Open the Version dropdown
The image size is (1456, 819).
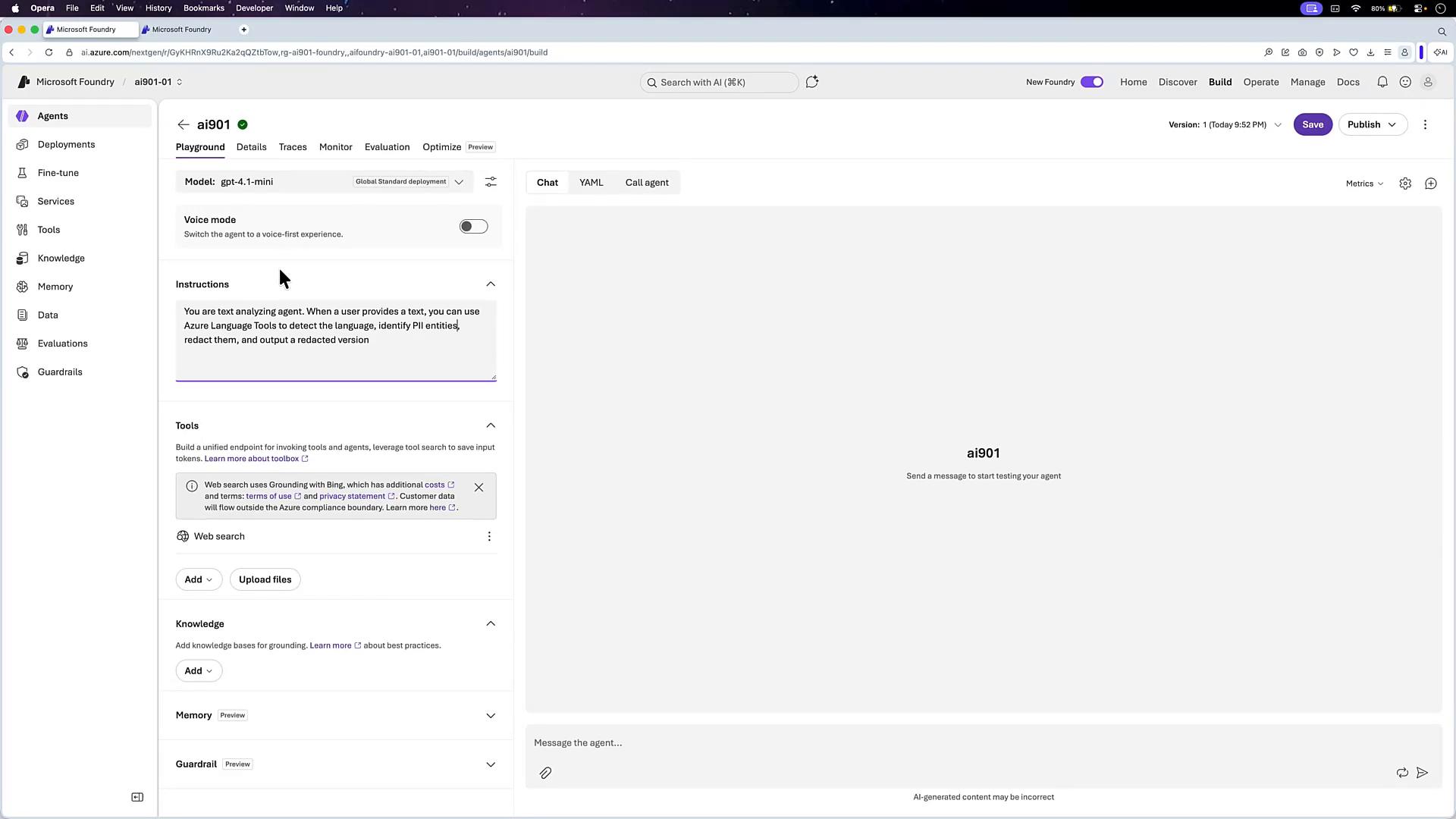[x=1225, y=124]
